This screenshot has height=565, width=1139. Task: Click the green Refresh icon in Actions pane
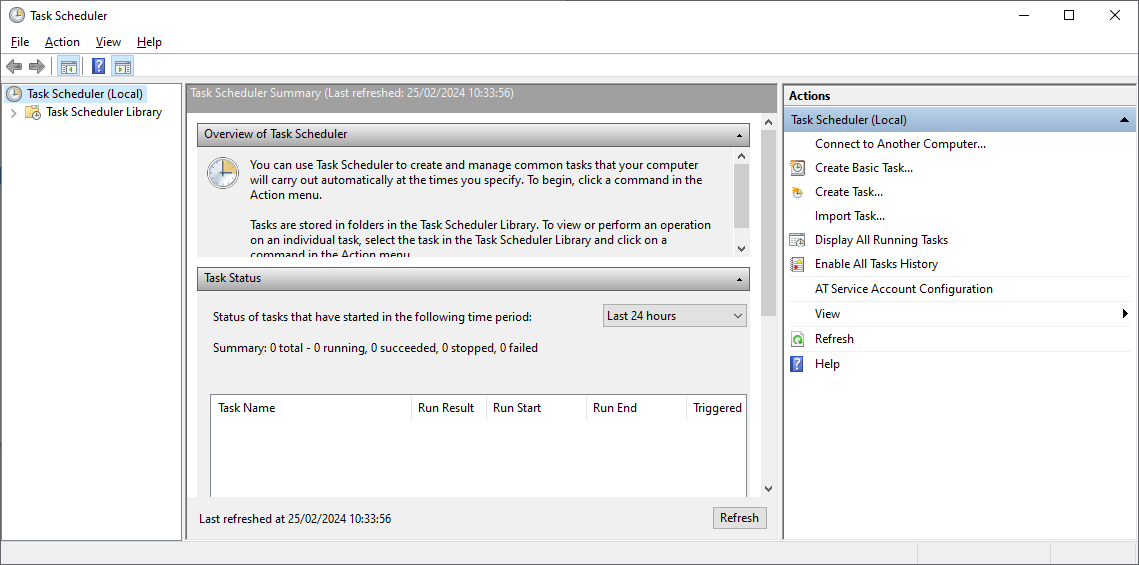click(797, 339)
